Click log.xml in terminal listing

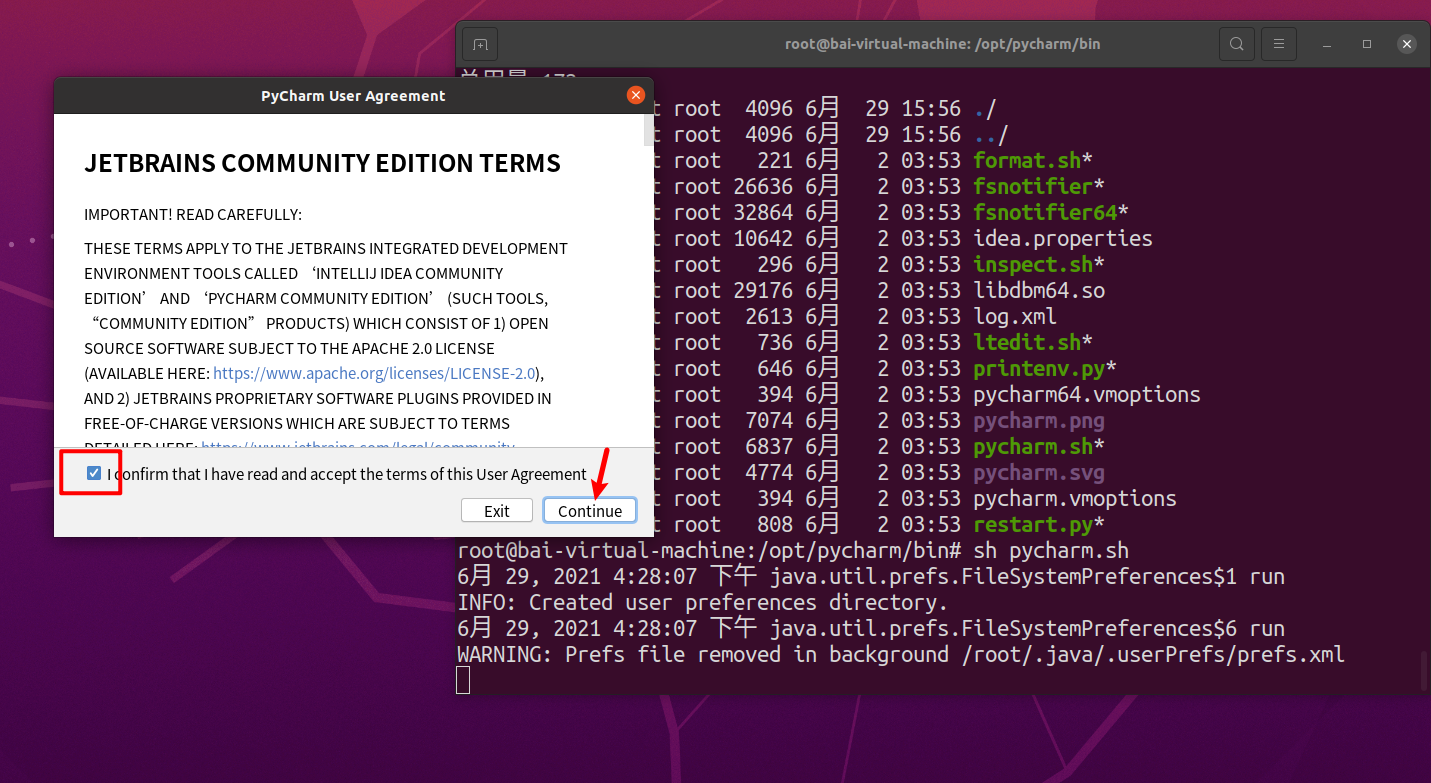click(1015, 316)
